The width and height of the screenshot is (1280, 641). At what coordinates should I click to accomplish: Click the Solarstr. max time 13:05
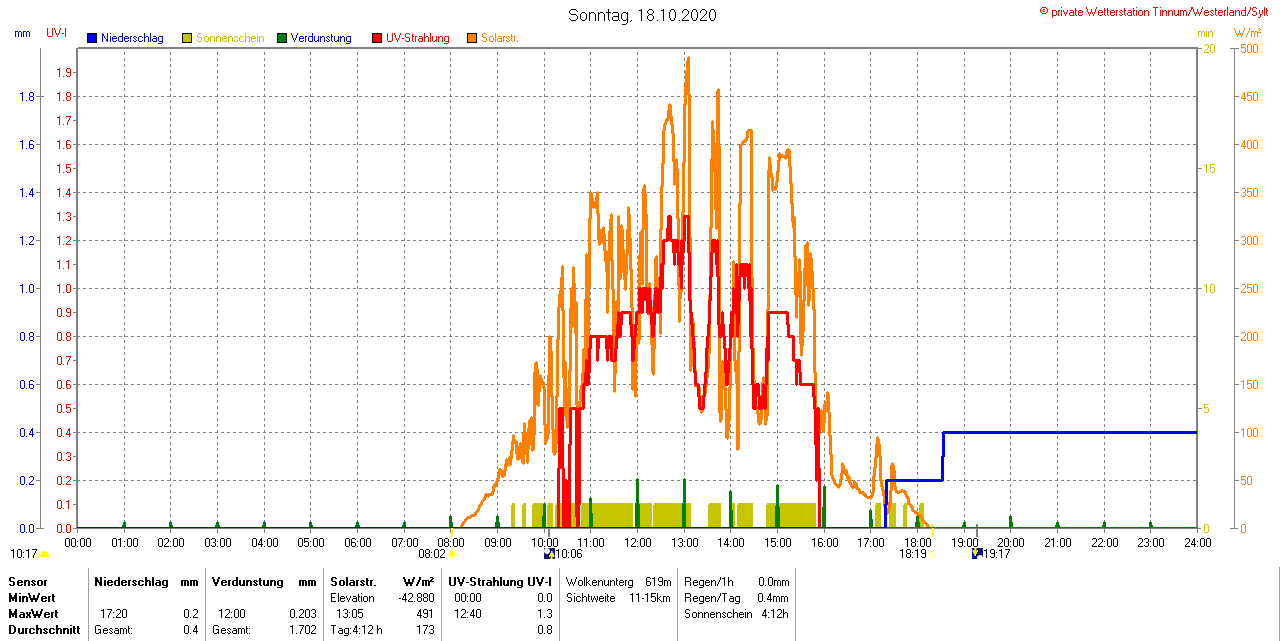(x=349, y=614)
